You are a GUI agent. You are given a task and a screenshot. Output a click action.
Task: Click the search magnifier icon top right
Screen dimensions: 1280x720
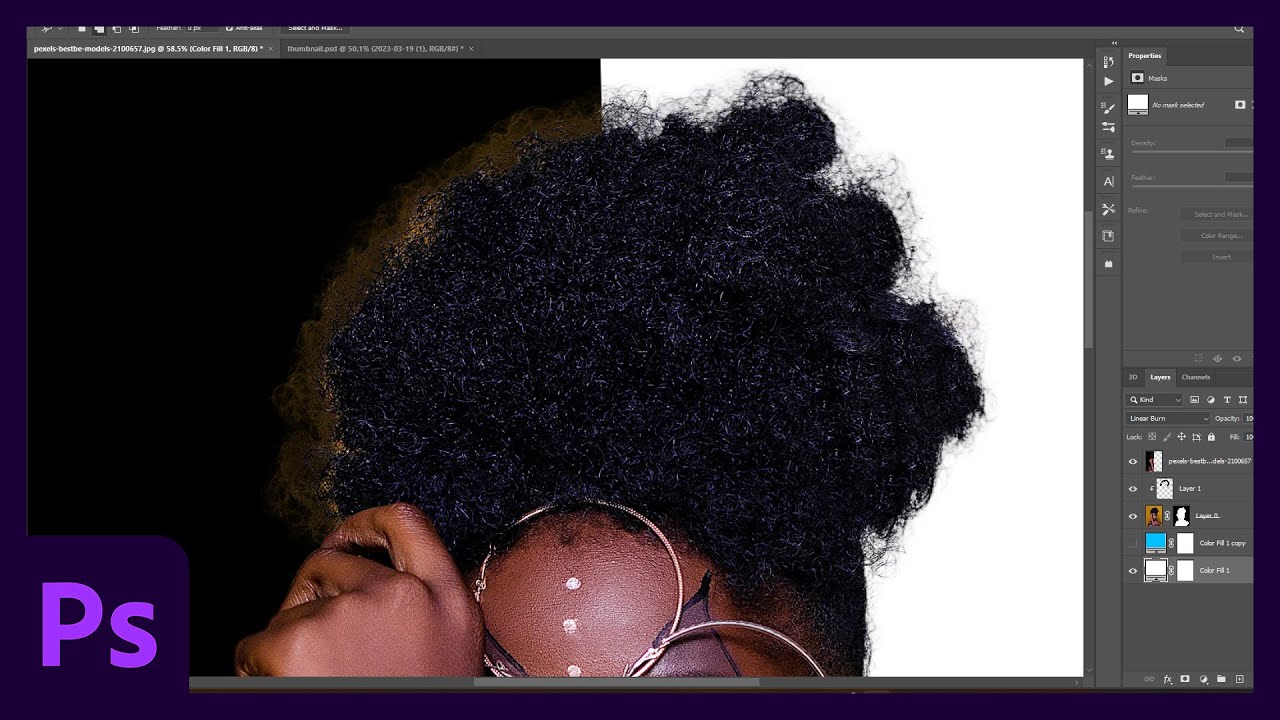click(1239, 29)
